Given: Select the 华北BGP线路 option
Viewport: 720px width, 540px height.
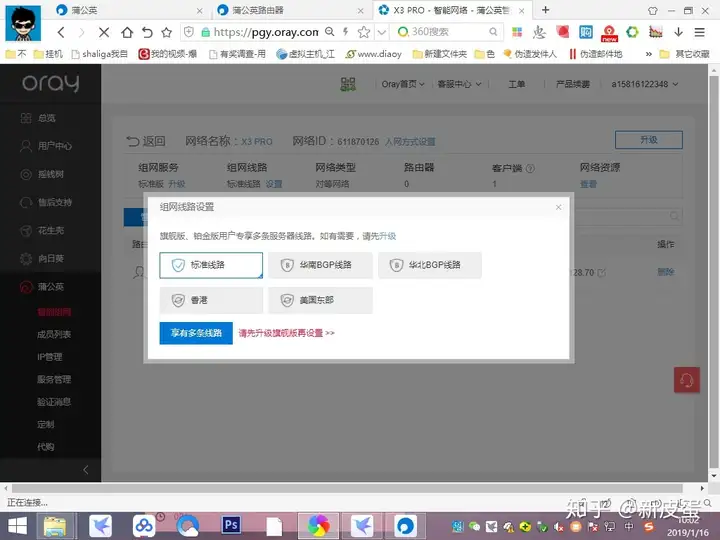Looking at the screenshot, I should pyautogui.click(x=430, y=265).
